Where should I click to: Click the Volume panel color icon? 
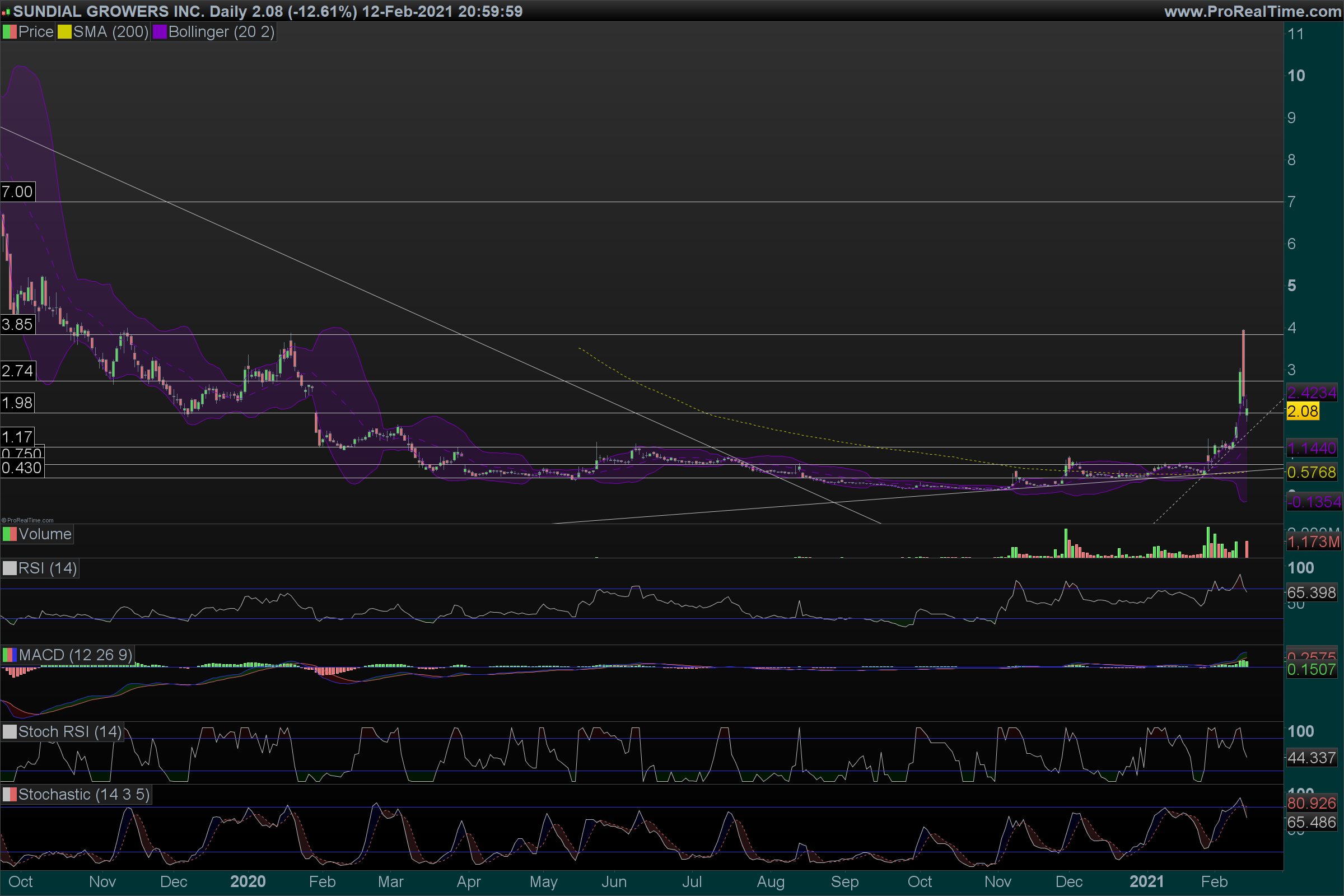pyautogui.click(x=9, y=534)
